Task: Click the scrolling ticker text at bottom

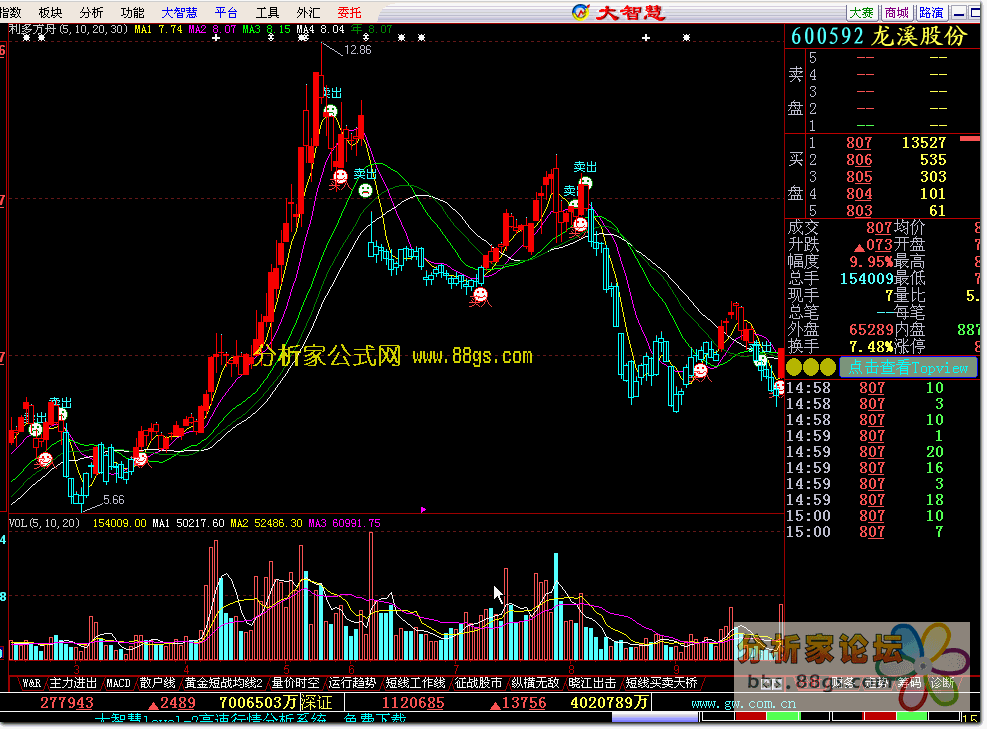Action: (251, 719)
